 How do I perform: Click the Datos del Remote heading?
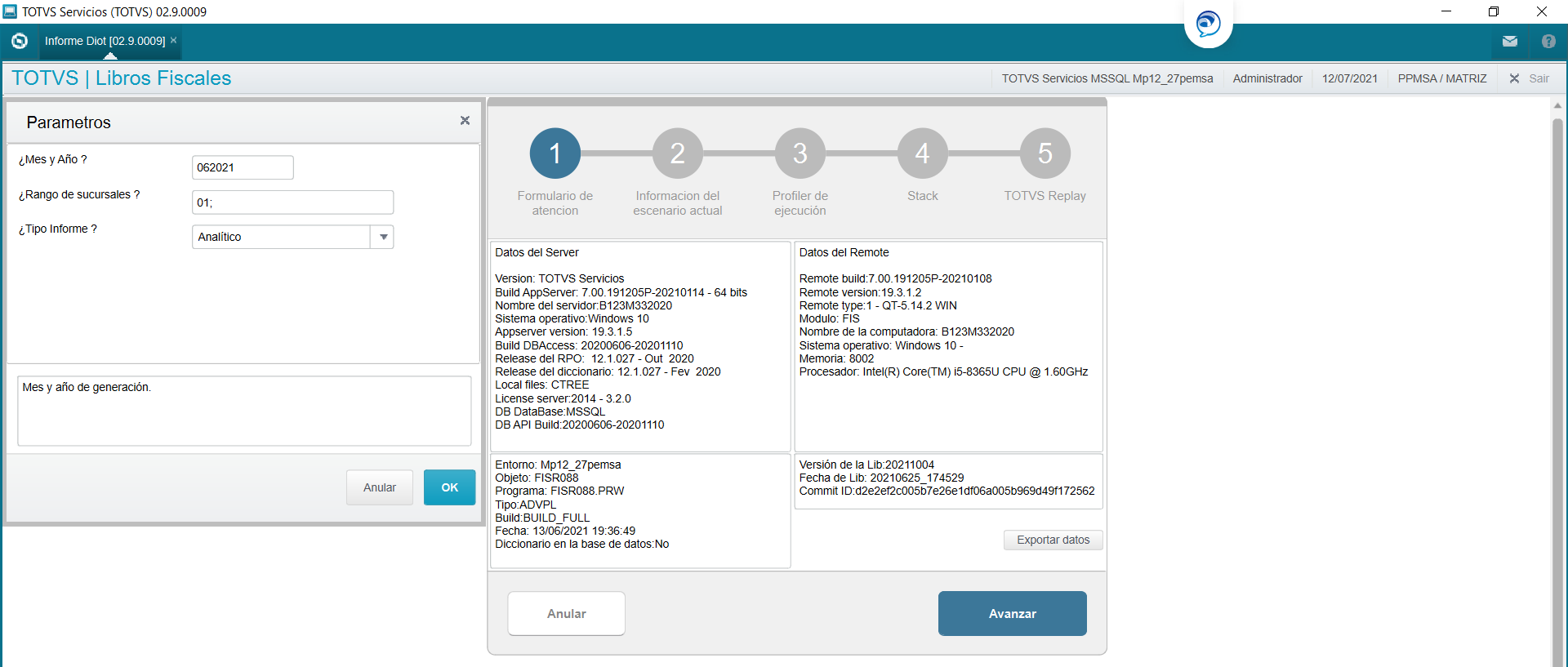844,252
